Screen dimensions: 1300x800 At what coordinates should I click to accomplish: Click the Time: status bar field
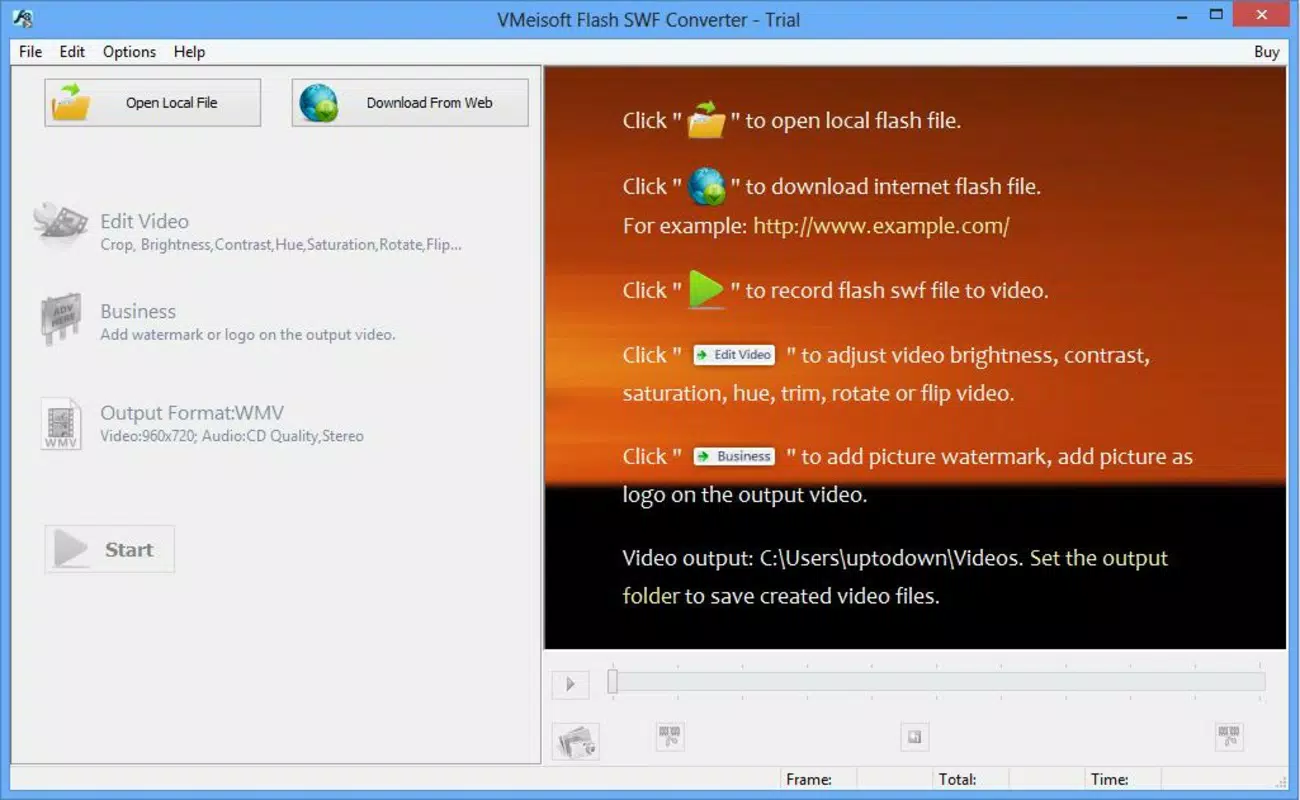coord(1122,779)
